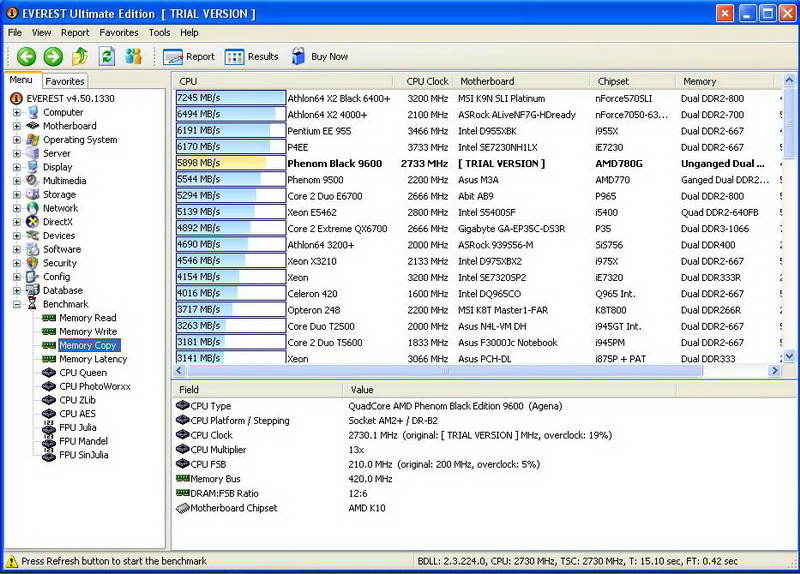The height and width of the screenshot is (574, 800).
Task: Open the Tools menu
Action: click(x=159, y=33)
